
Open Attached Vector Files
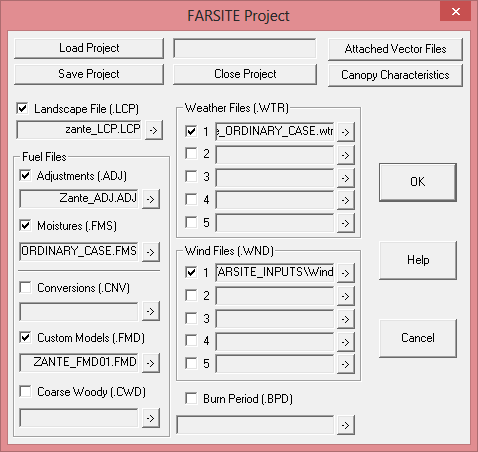point(395,49)
